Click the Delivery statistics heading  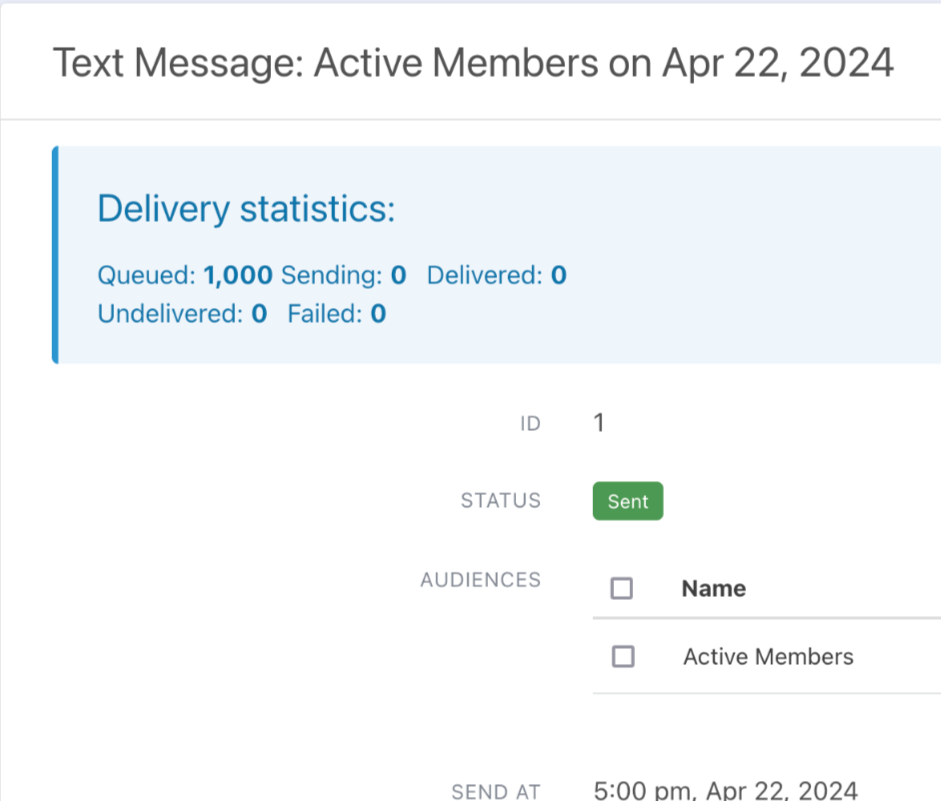tap(246, 210)
